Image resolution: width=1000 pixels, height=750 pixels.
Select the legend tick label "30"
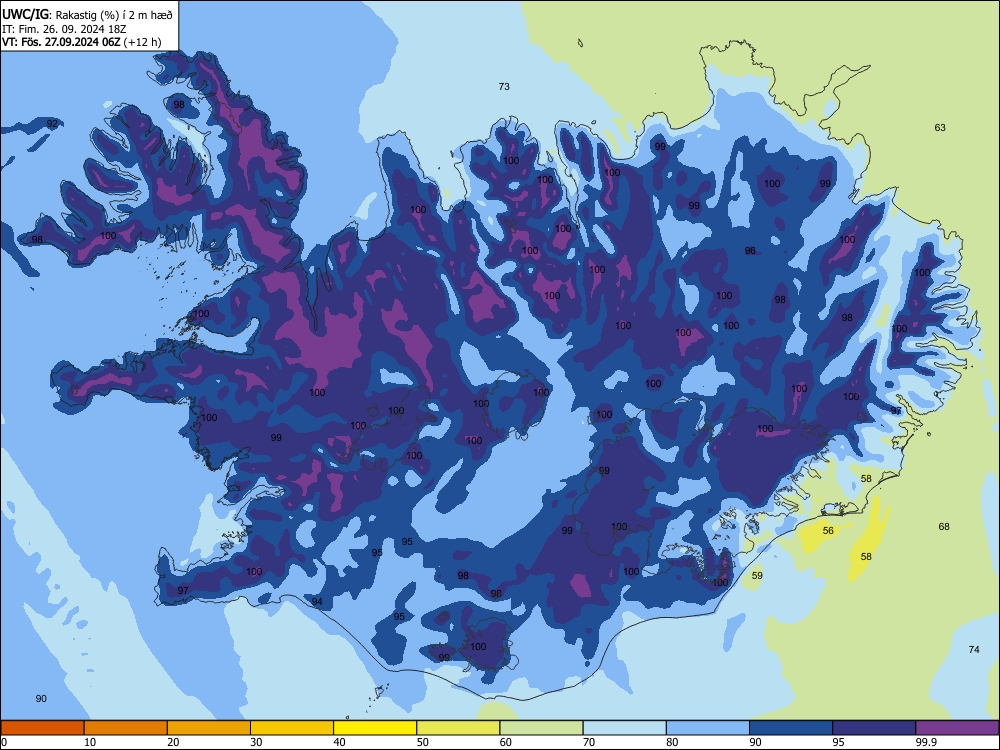[256, 742]
